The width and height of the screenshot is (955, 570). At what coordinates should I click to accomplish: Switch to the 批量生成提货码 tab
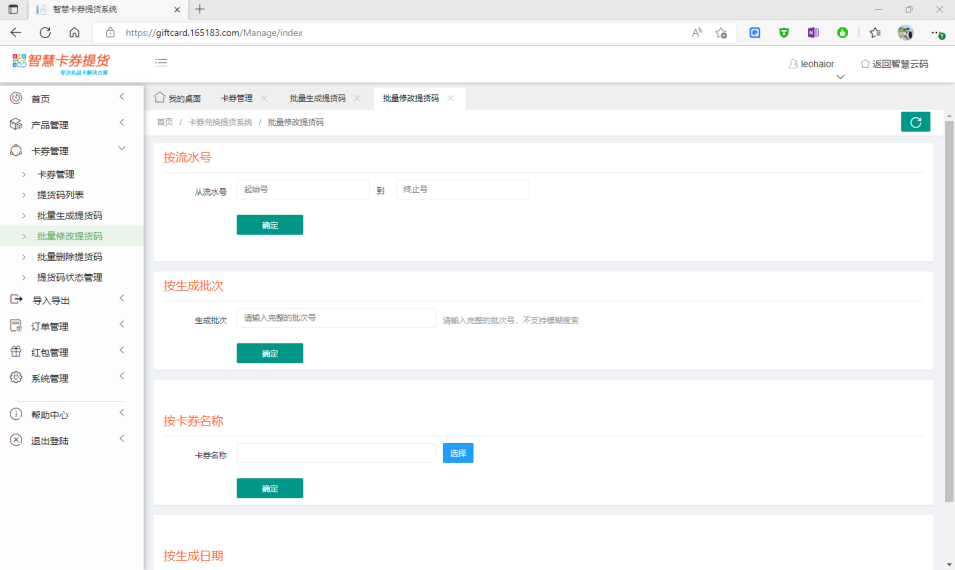(x=317, y=99)
